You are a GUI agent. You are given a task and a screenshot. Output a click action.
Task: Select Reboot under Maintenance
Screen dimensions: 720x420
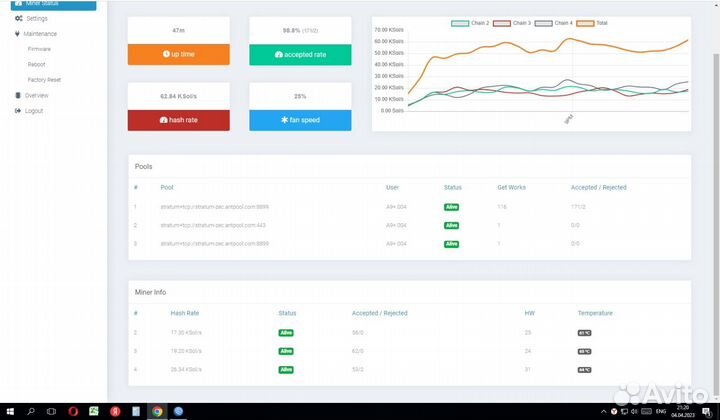(x=37, y=64)
